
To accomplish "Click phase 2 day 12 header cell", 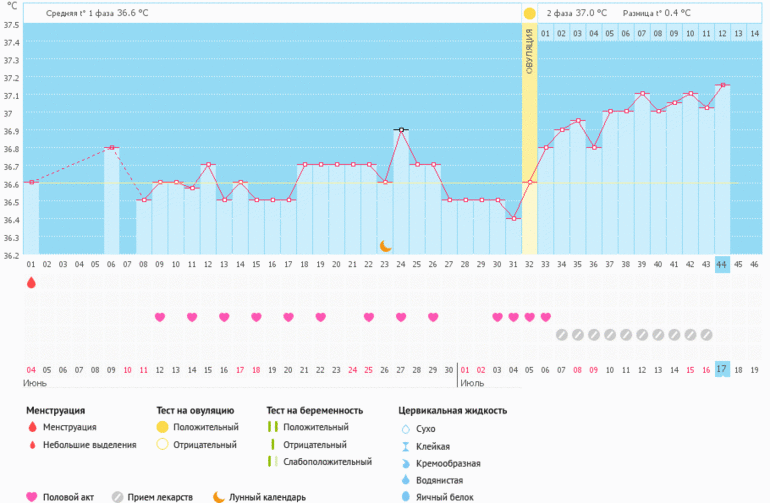I will 722,34.
